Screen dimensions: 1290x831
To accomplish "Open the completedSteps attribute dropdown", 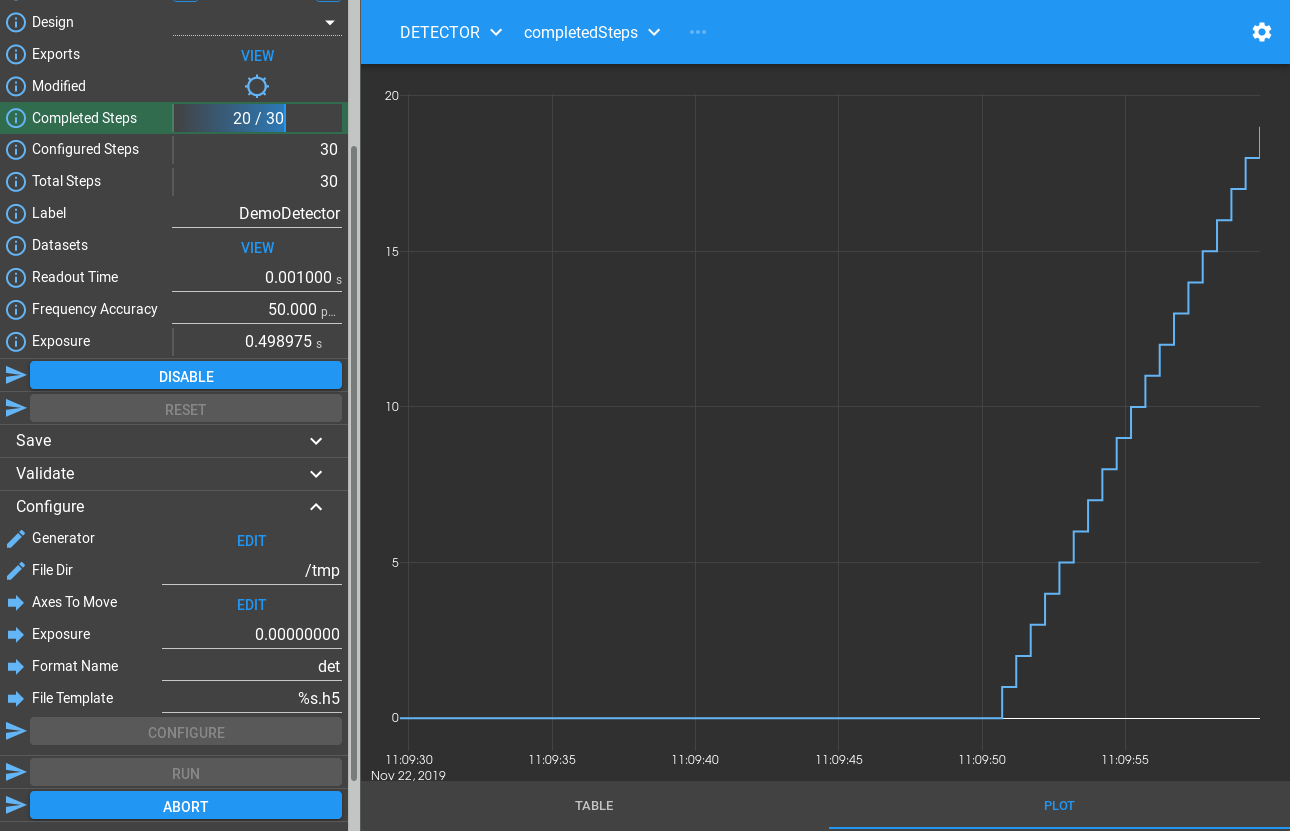I will pos(592,32).
